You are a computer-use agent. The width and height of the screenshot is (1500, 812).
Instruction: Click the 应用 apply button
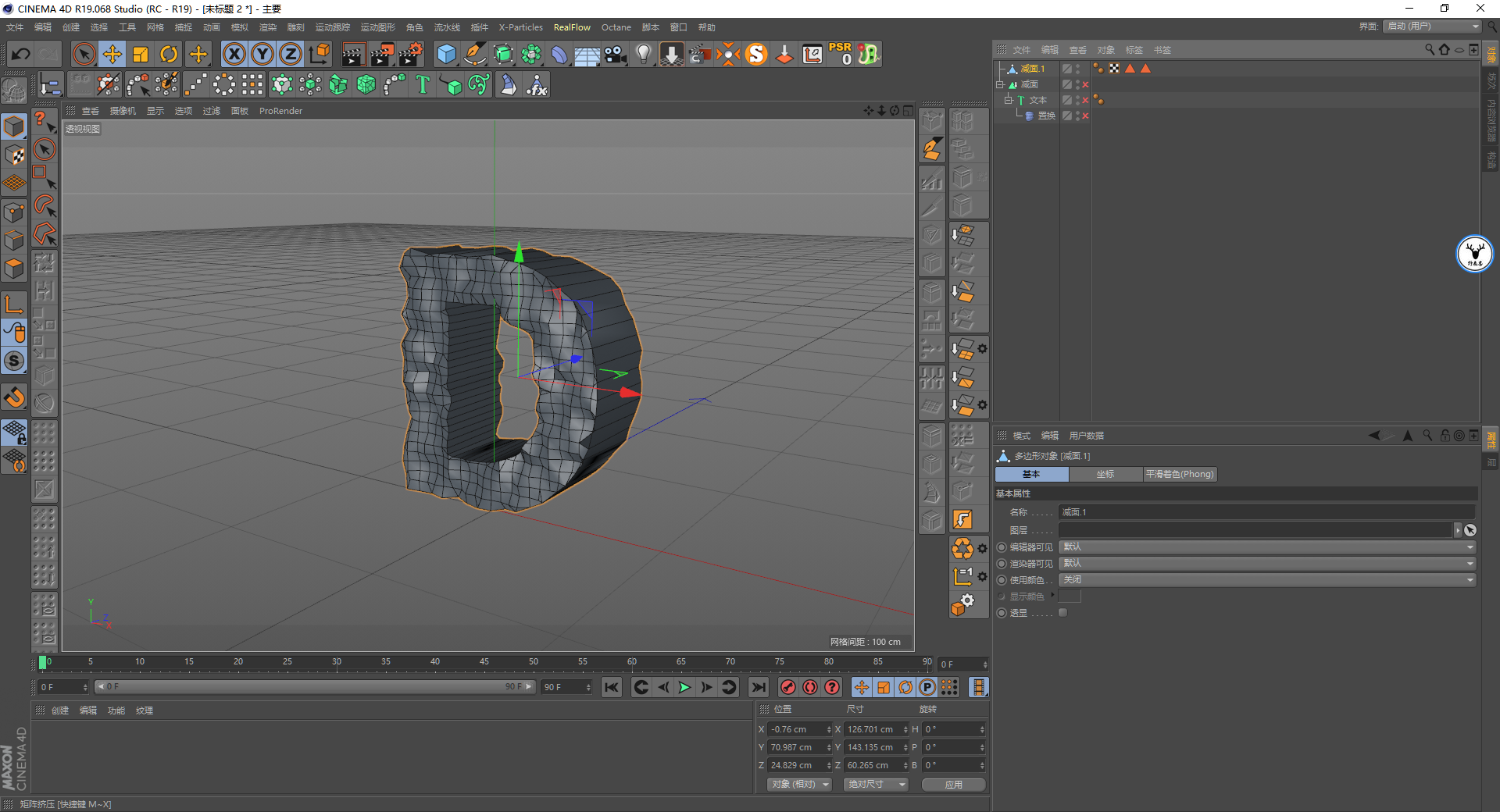click(x=953, y=785)
